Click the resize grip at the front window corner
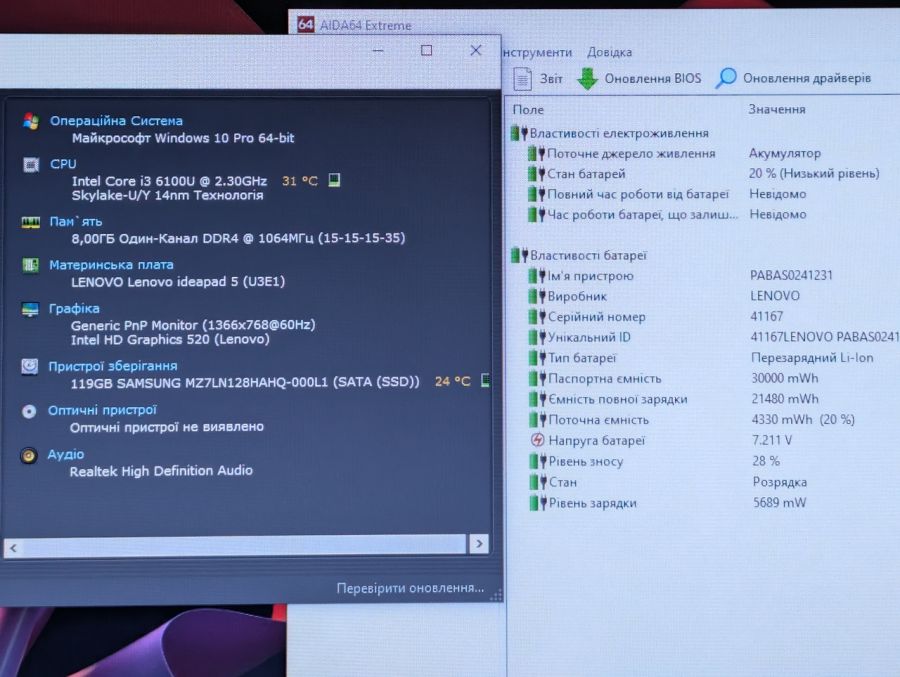This screenshot has width=900, height=677. (496, 595)
